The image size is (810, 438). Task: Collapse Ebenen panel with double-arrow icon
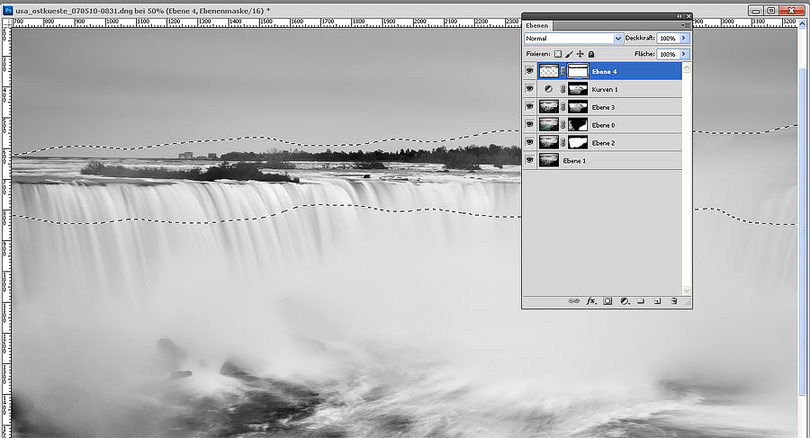tap(679, 17)
